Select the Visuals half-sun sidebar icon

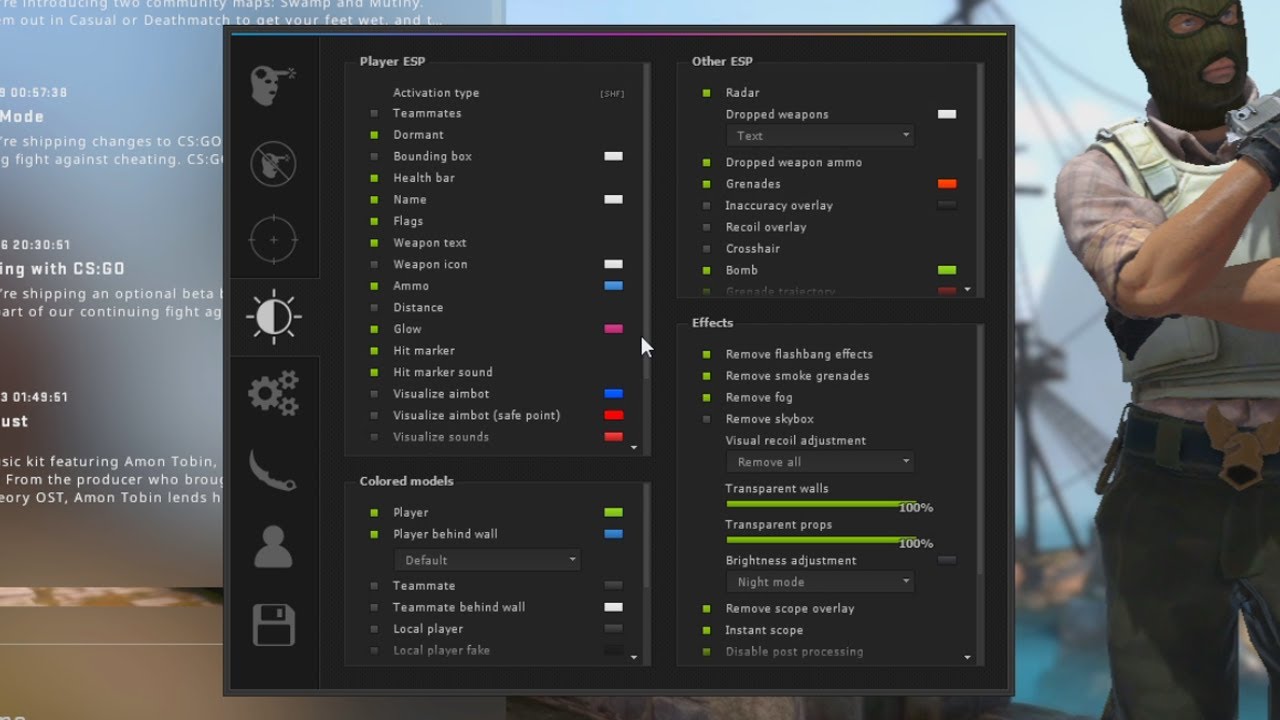[x=273, y=317]
